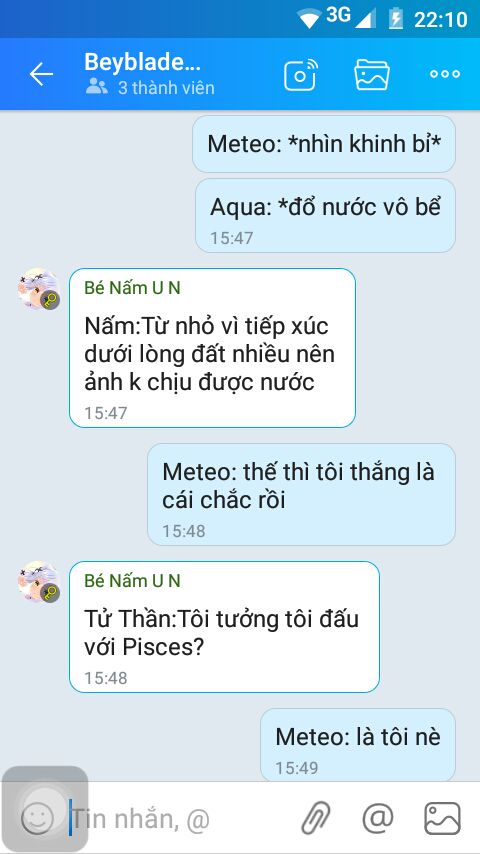Tap Bé Nấm avatar beside Tử Thần message
Image resolution: width=480 pixels, height=854 pixels.
pos(38,582)
